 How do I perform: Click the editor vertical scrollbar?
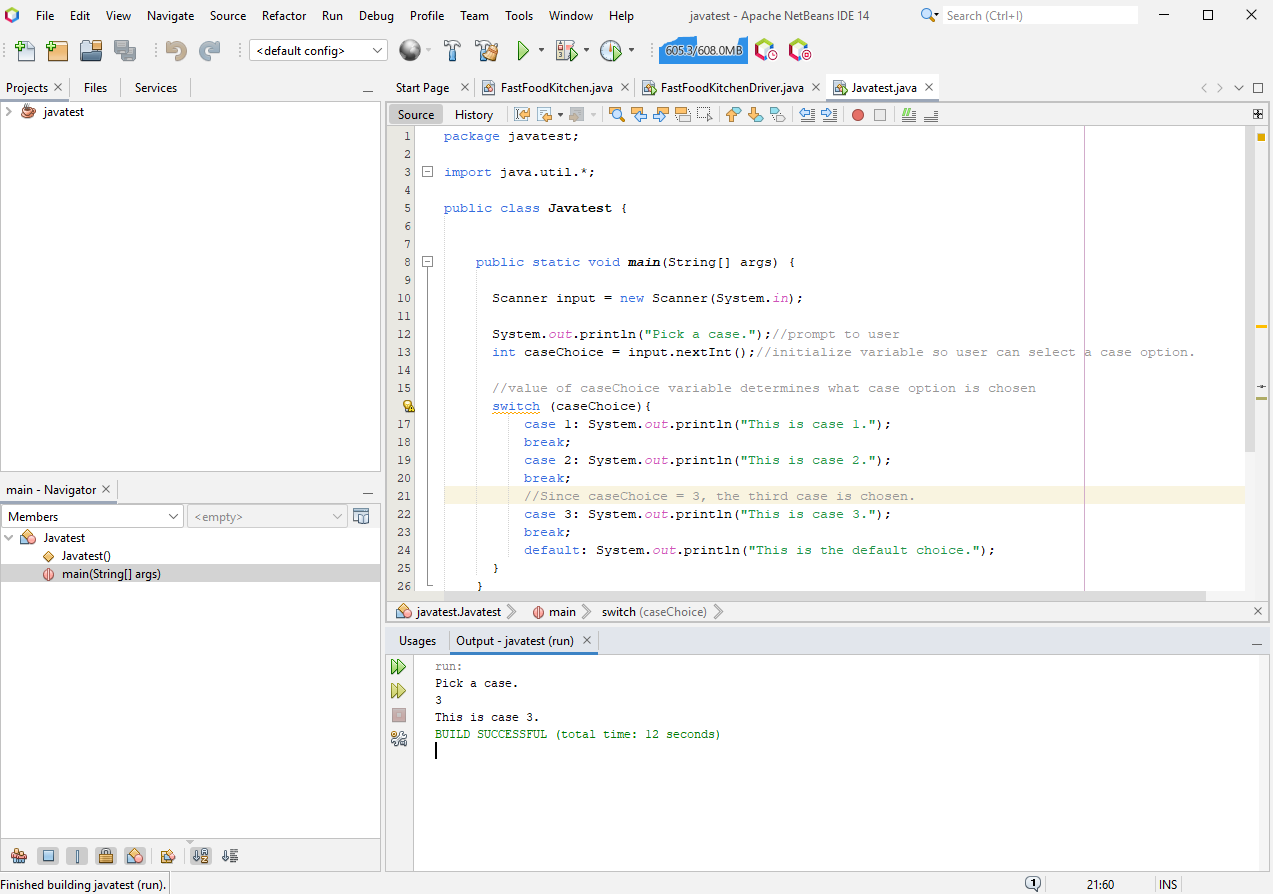[x=1250, y=289]
